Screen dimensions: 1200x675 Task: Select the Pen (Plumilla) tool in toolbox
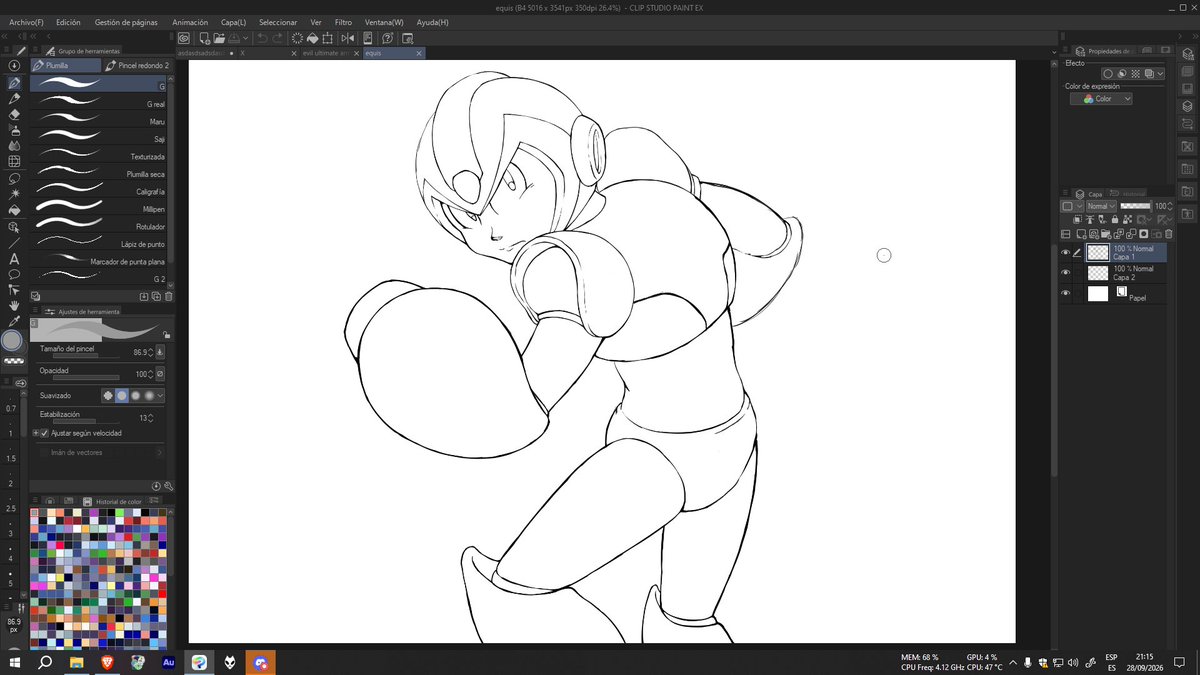15,84
